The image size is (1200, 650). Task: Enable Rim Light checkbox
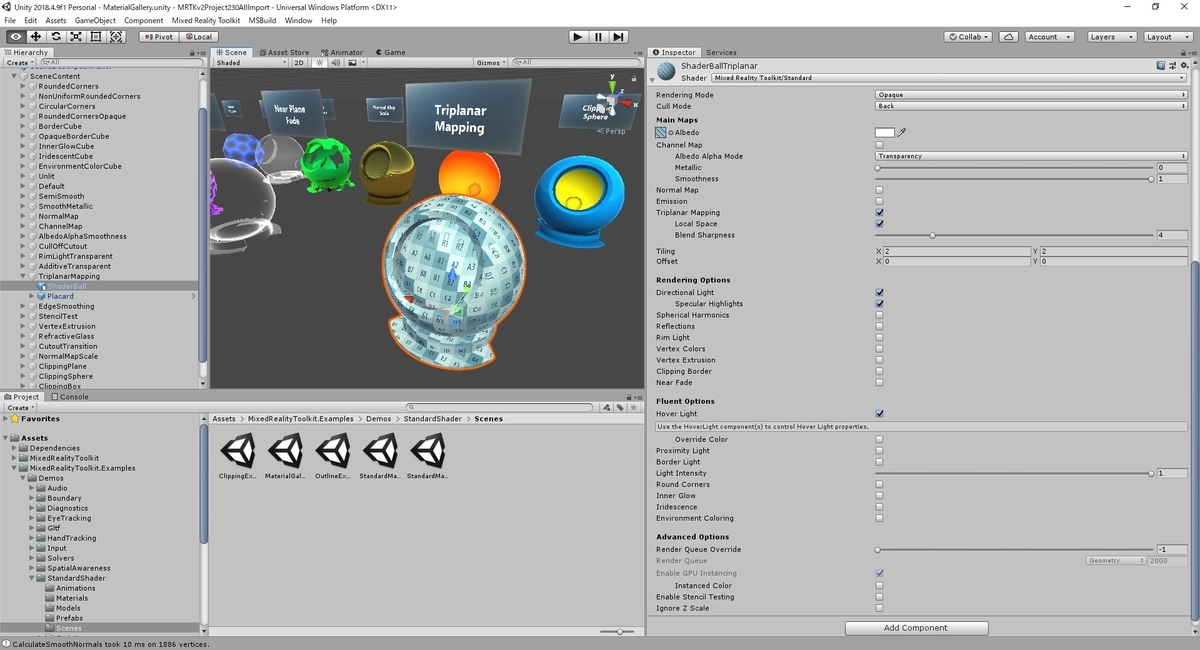[x=879, y=337]
